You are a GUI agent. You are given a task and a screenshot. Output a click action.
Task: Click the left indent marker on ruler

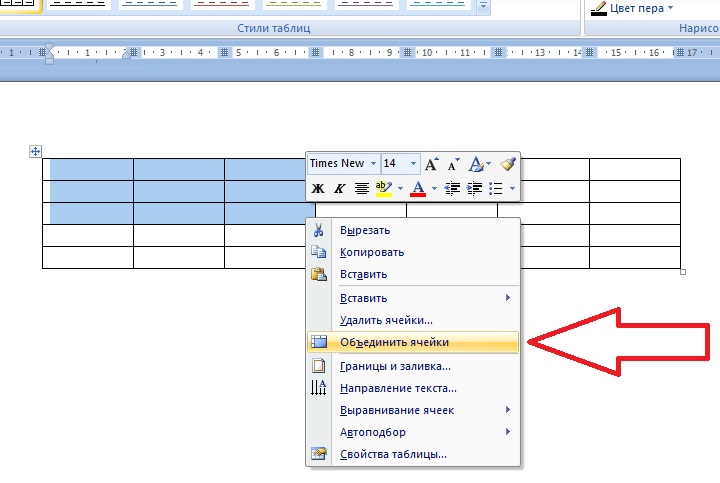(x=49, y=60)
